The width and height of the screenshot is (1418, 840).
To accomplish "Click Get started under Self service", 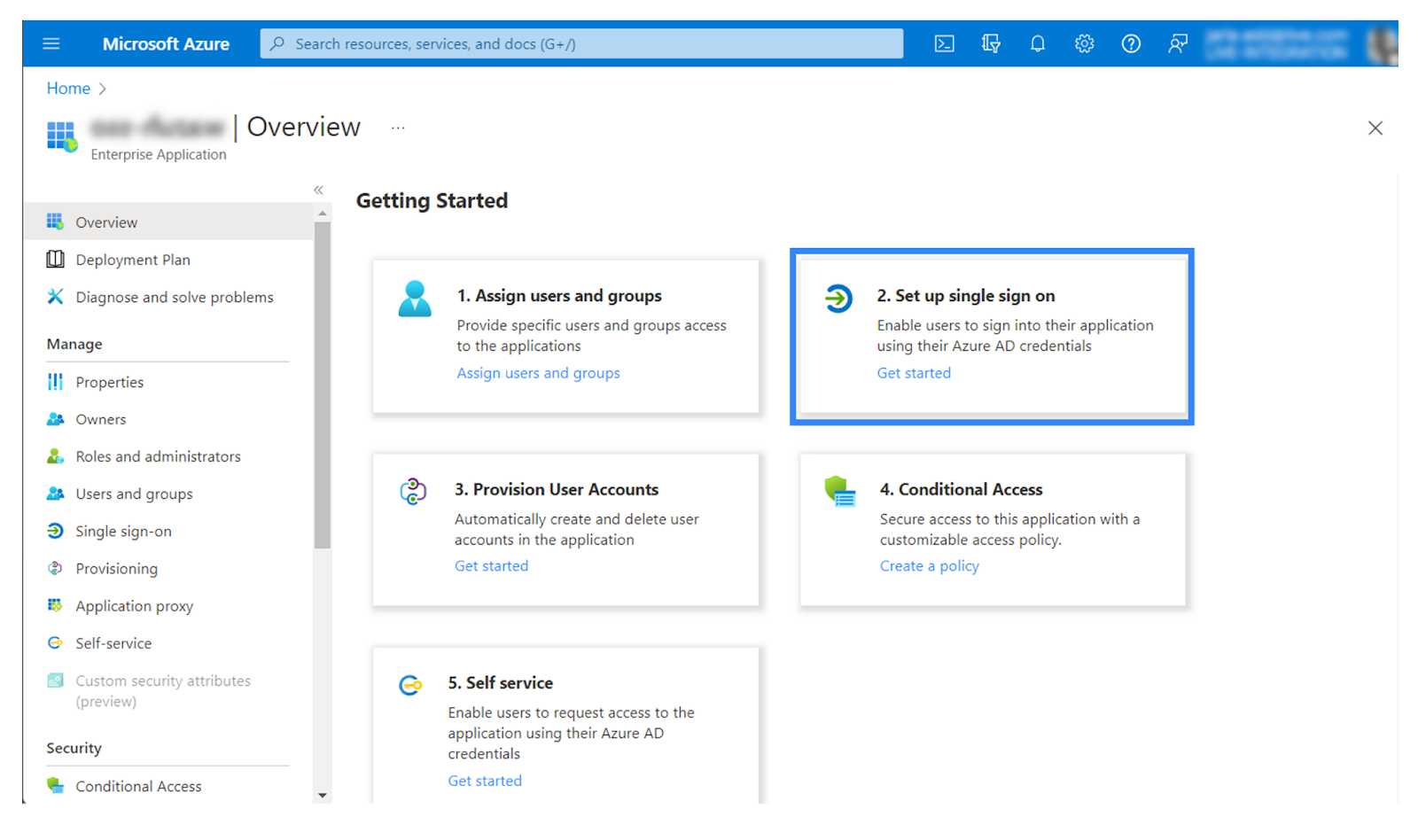I will (485, 781).
